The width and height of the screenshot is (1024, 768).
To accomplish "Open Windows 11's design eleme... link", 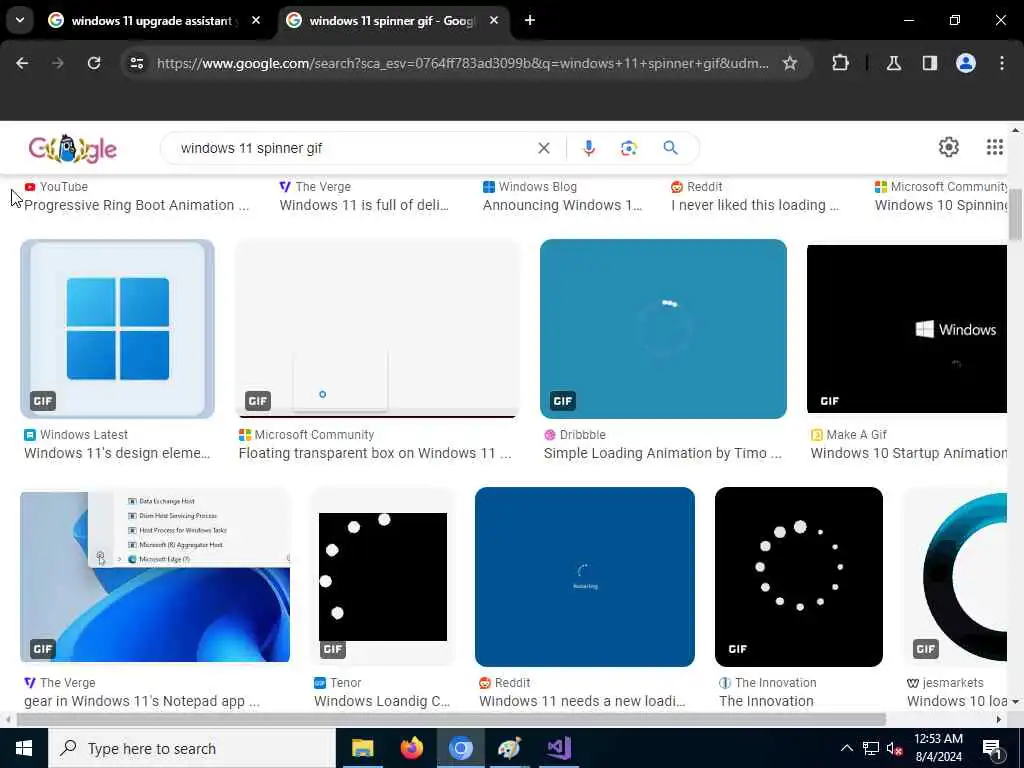I will point(117,453).
